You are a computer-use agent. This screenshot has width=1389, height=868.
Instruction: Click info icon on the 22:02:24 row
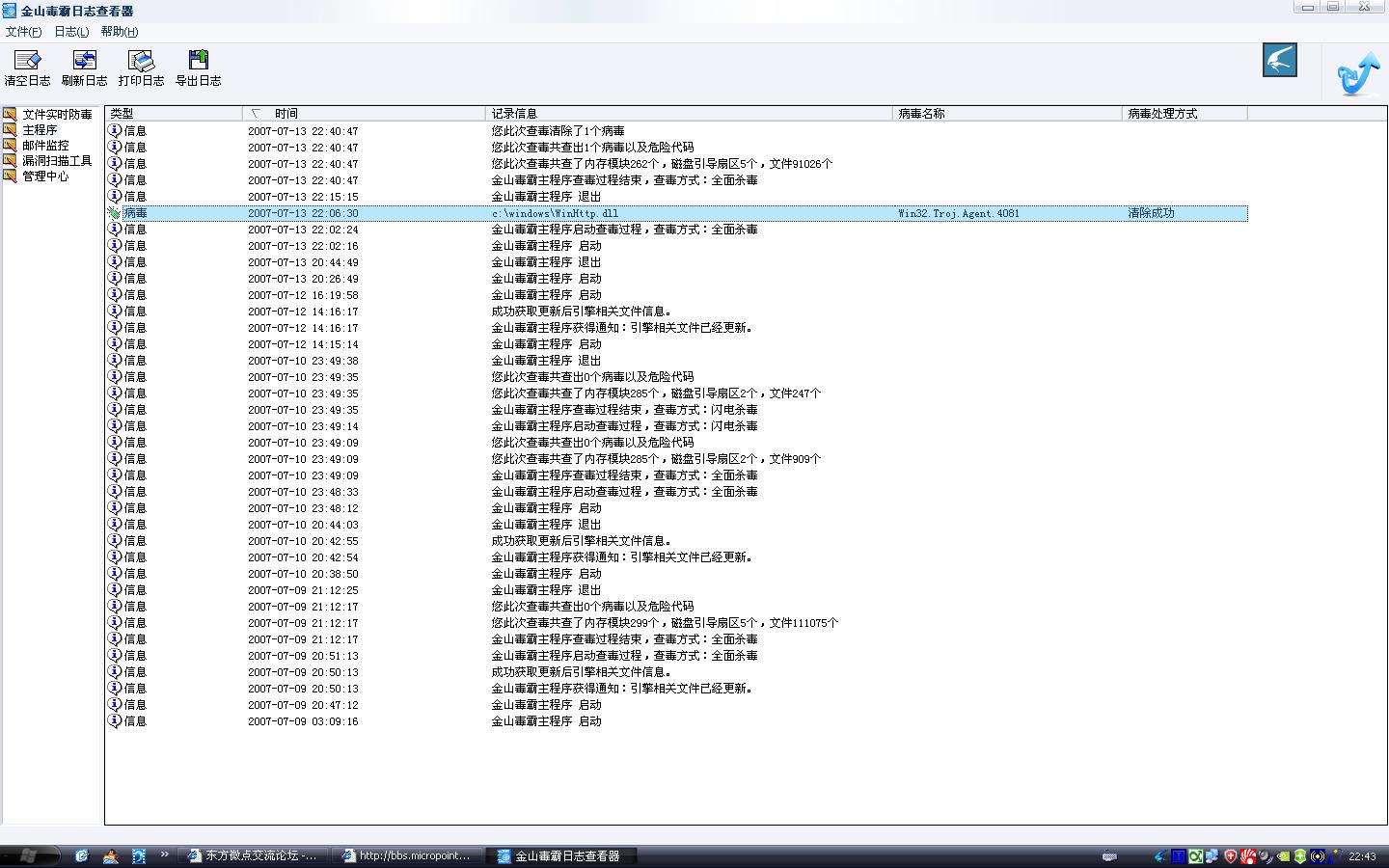(x=114, y=230)
